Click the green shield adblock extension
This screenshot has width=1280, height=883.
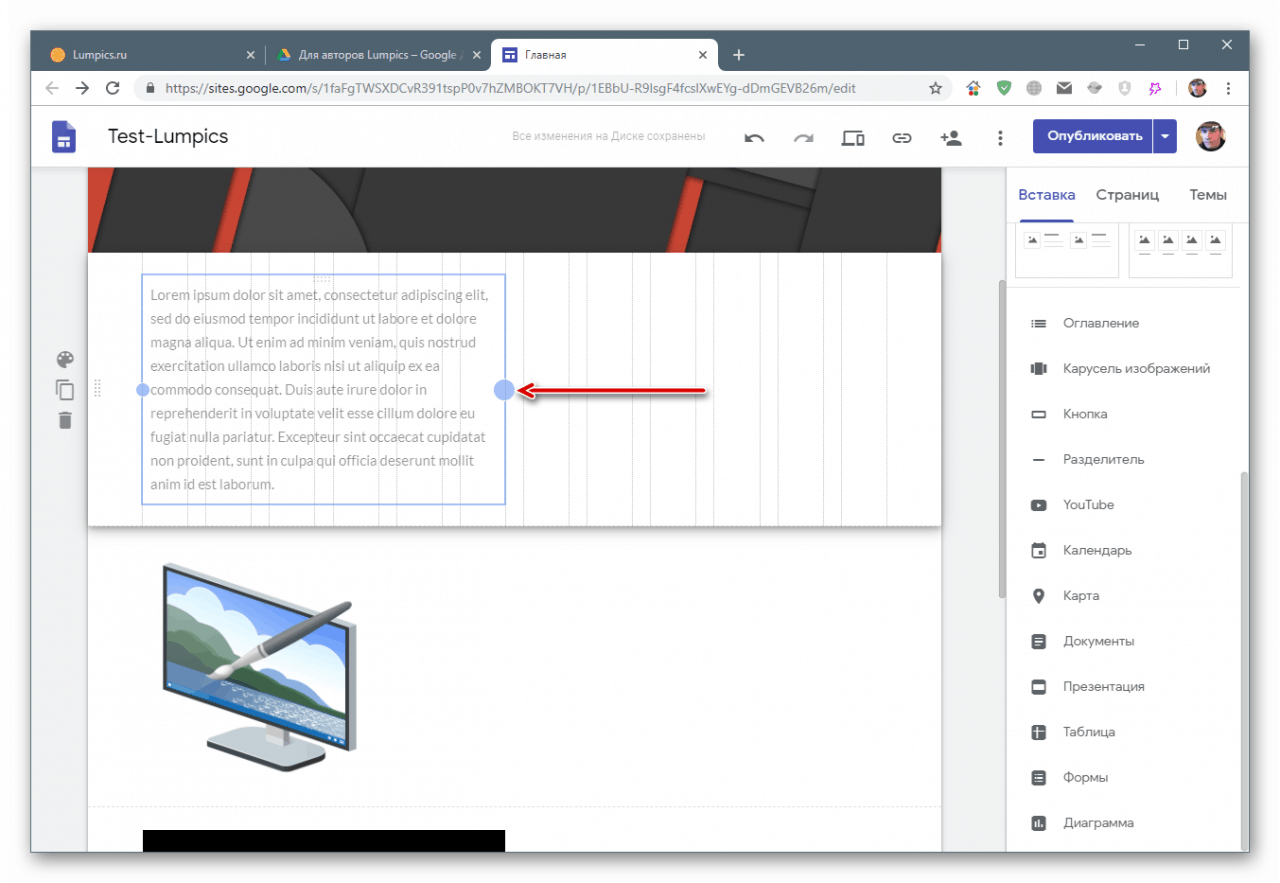[x=1004, y=88]
